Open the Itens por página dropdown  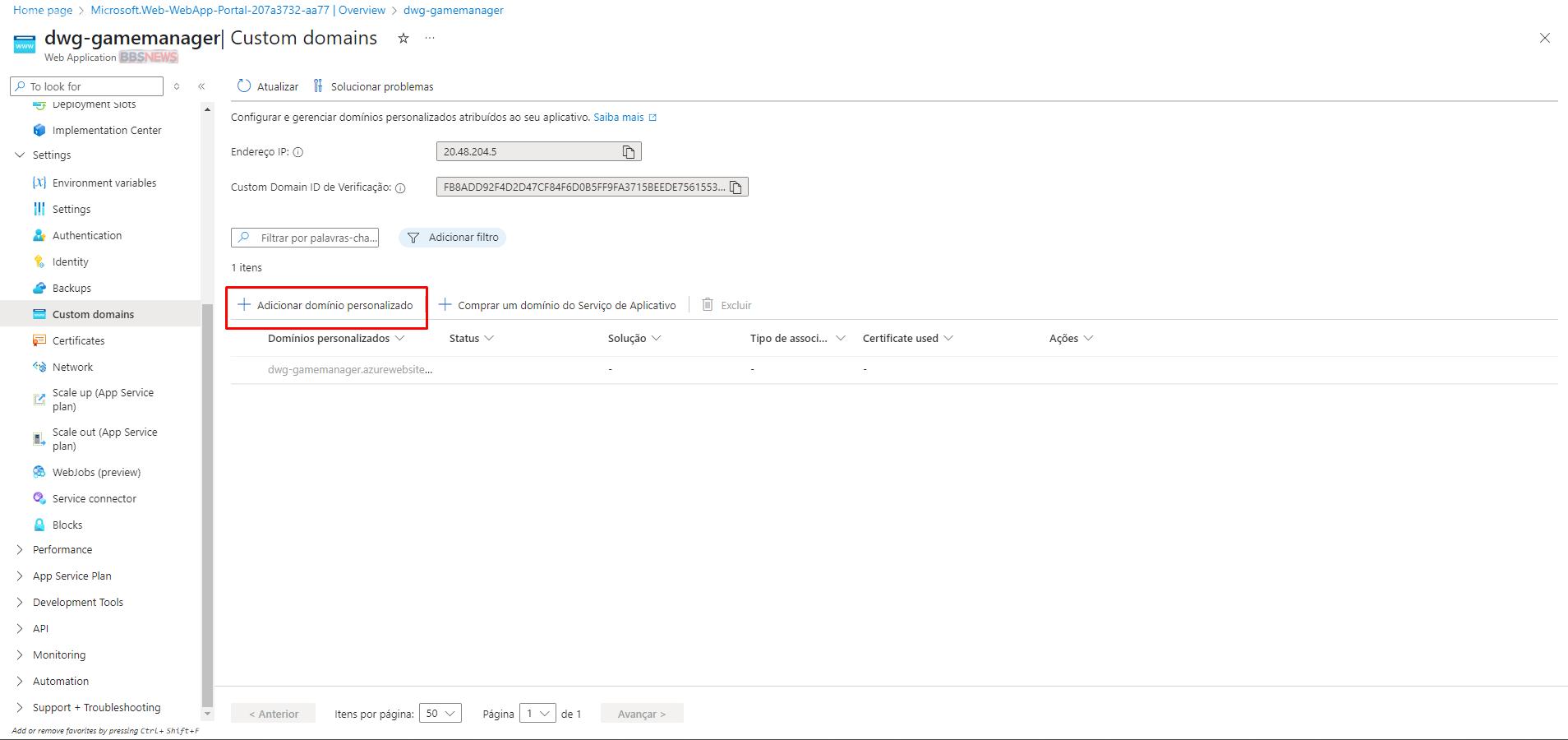[x=440, y=714]
